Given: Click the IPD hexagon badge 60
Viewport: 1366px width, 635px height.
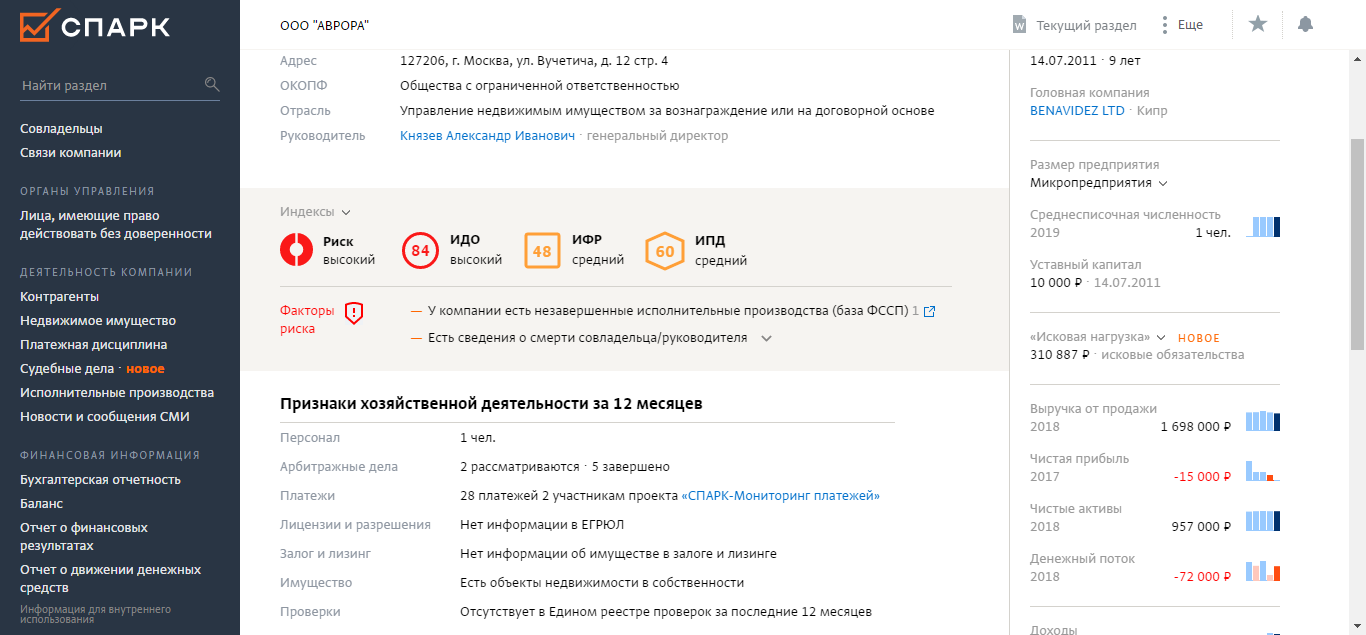Looking at the screenshot, I should [665, 250].
